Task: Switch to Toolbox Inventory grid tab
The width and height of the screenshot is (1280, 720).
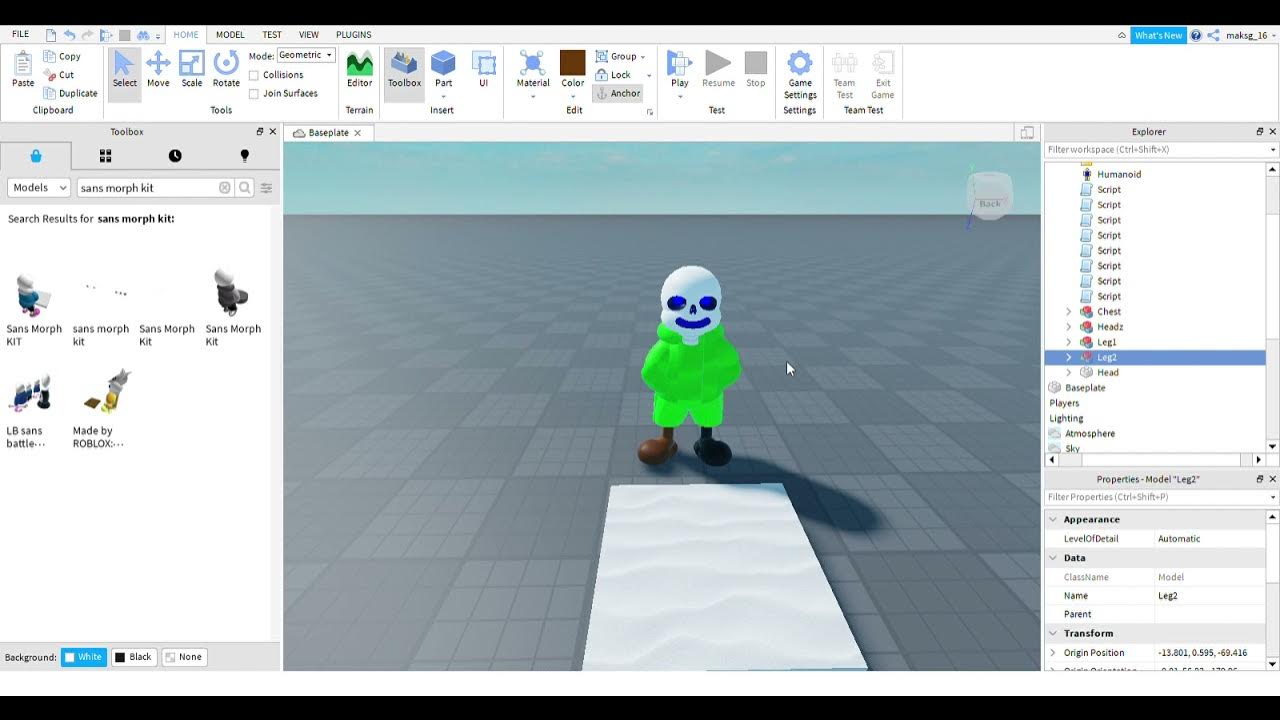Action: point(105,156)
